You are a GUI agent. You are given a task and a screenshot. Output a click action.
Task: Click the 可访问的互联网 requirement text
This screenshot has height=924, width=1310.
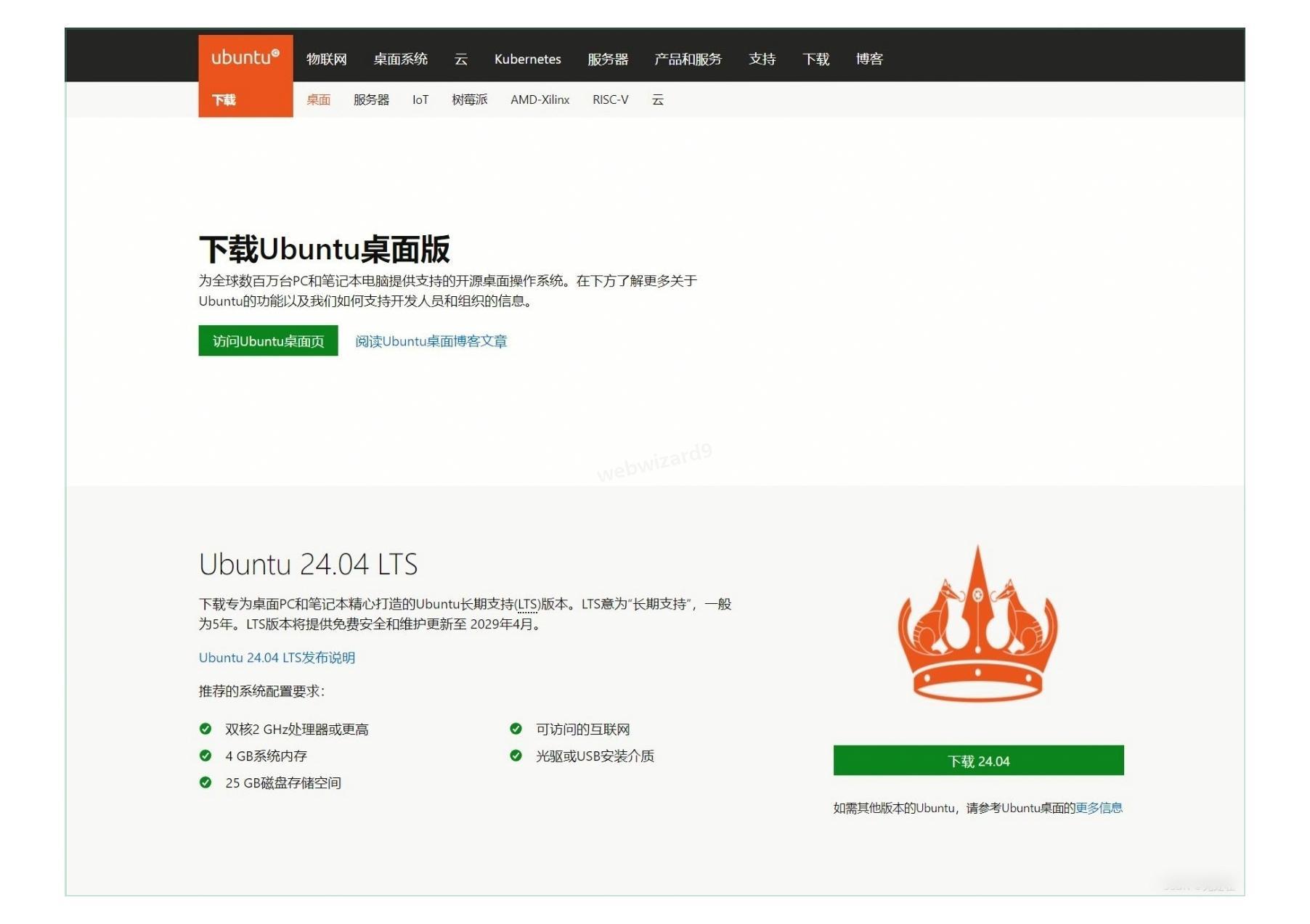pyautogui.click(x=583, y=729)
